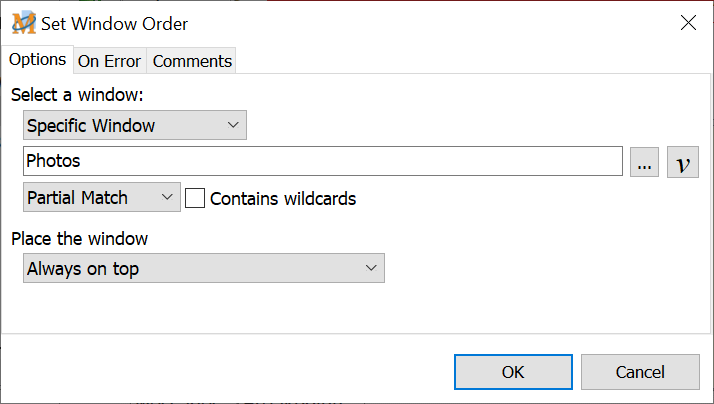
Task: Switch to the On Error tab
Action: [110, 61]
